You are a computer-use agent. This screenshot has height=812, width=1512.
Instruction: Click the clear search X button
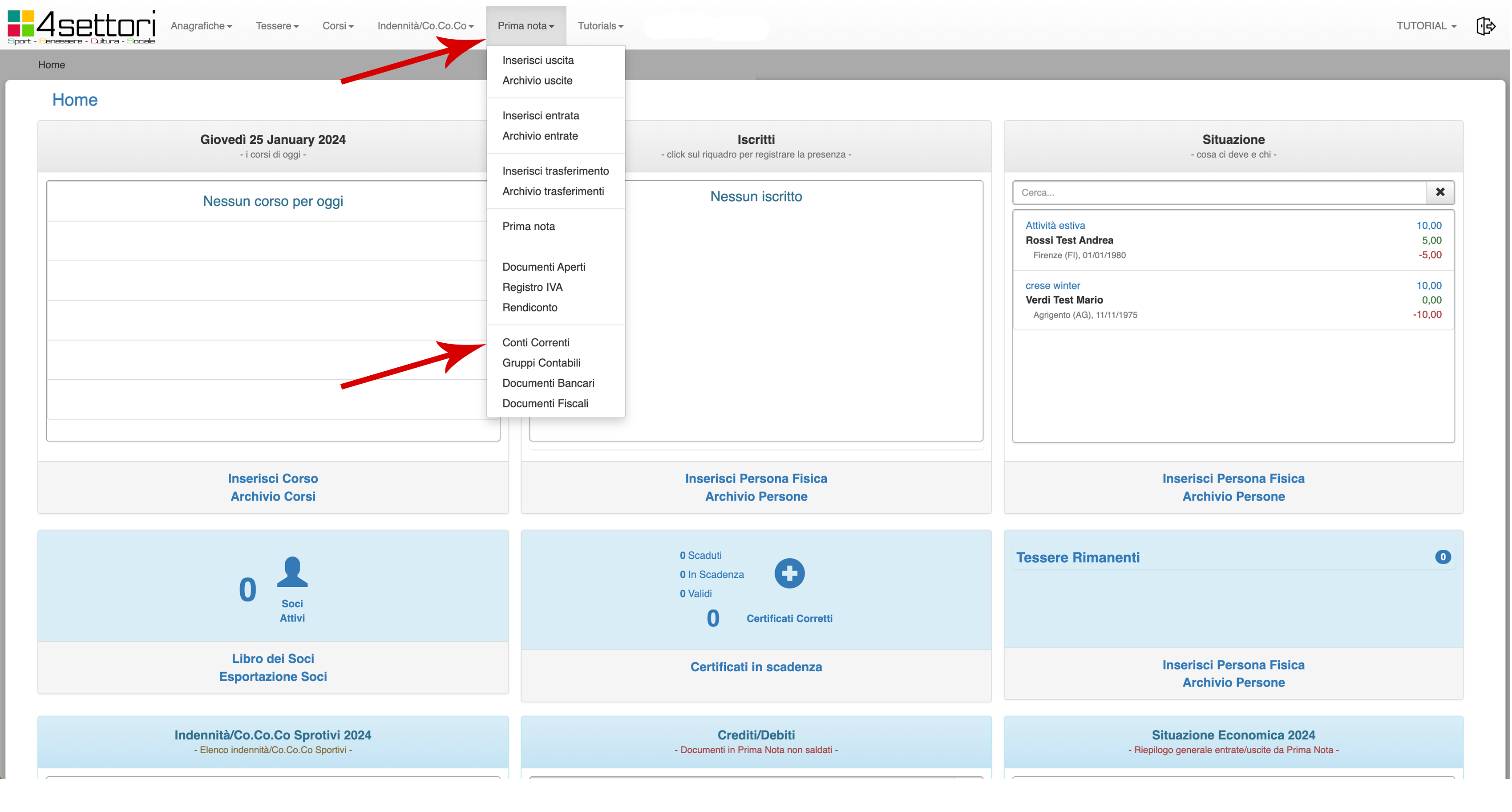[1440, 192]
